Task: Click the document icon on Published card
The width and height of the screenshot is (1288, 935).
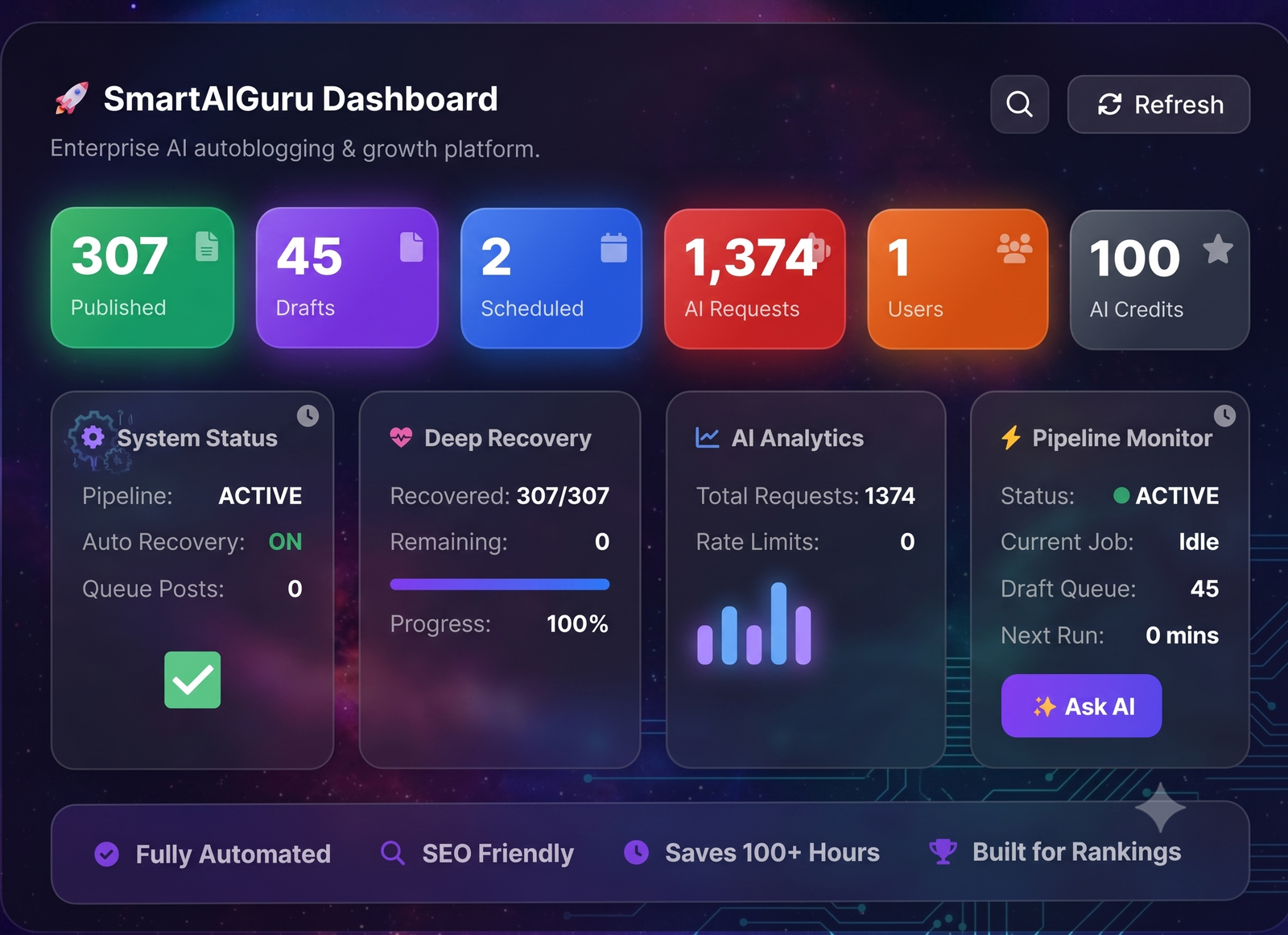Action: click(x=207, y=246)
